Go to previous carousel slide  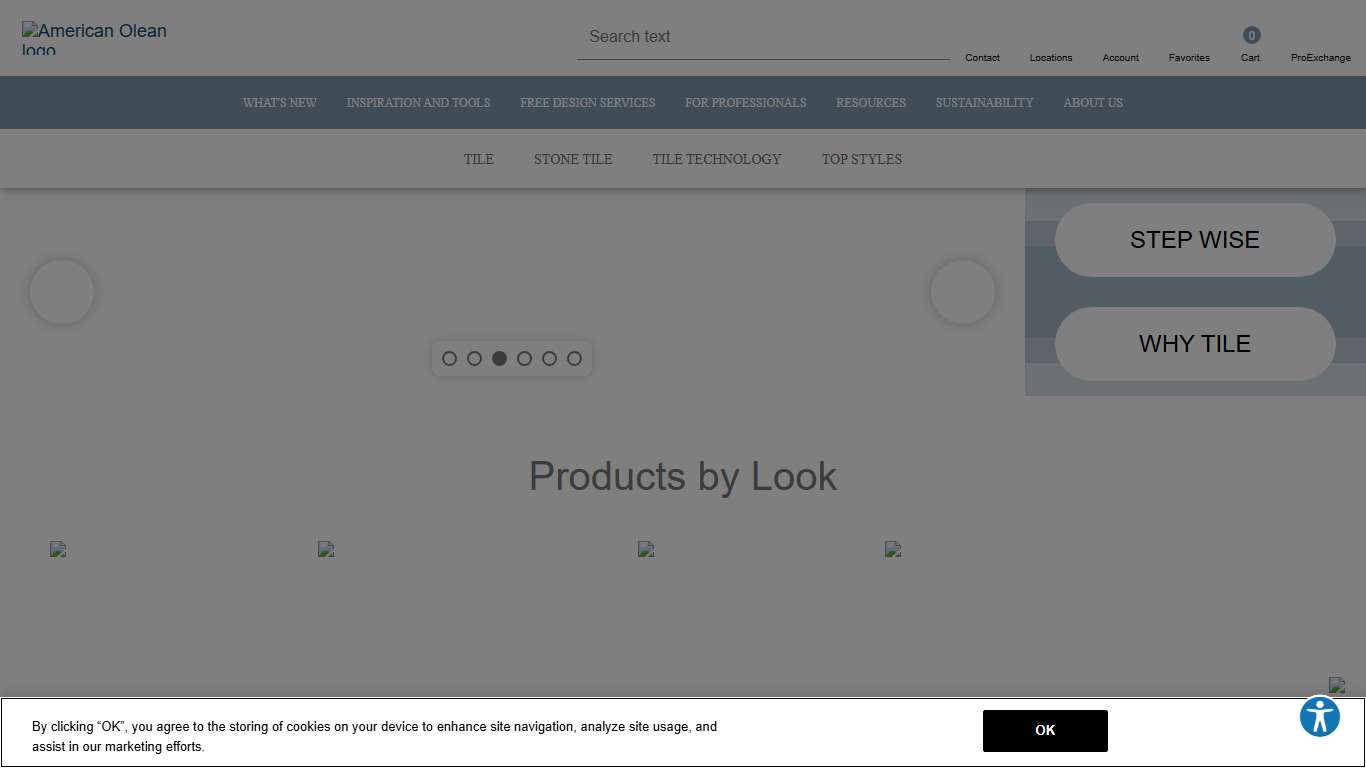point(62,292)
